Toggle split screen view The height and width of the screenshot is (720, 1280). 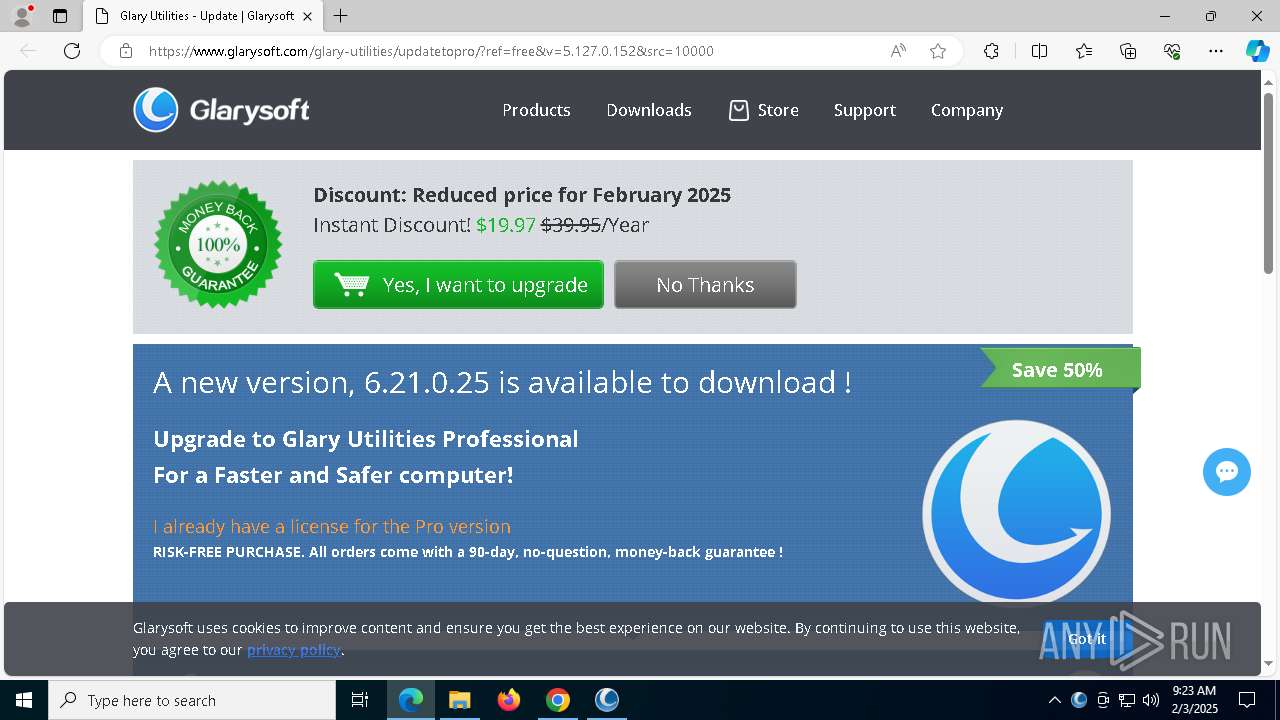(1039, 51)
